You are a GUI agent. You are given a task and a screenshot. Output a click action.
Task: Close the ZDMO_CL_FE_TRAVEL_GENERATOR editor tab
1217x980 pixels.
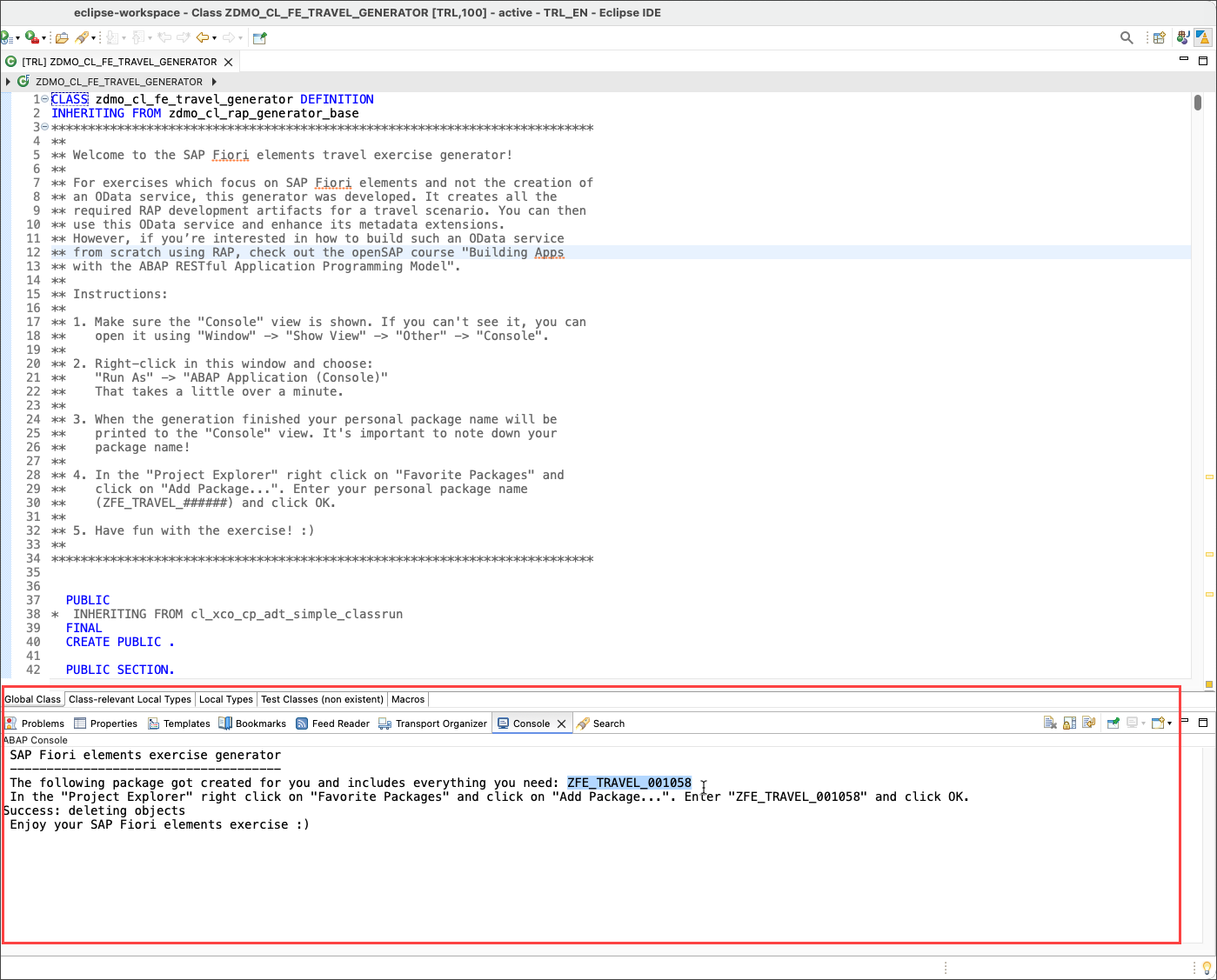[229, 62]
